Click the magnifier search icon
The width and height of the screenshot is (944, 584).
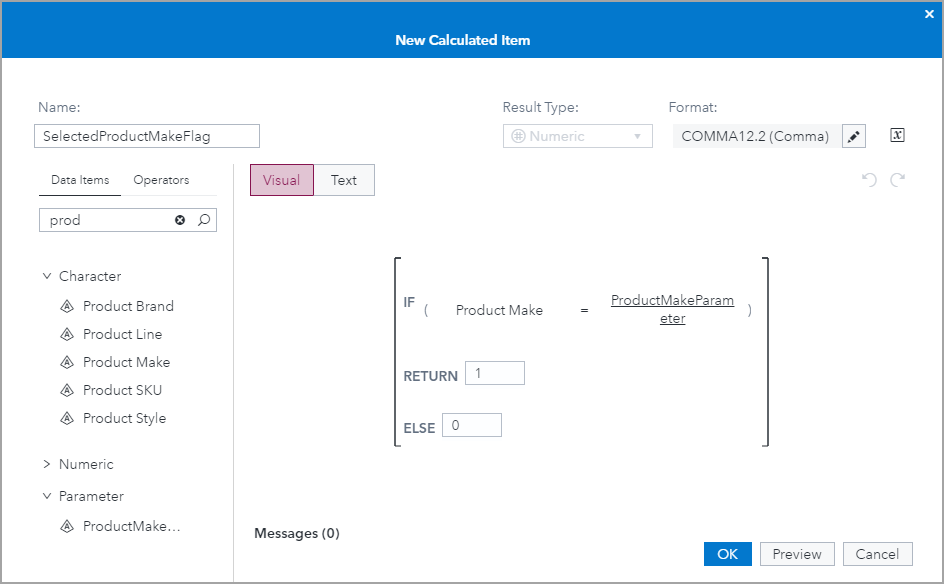pyautogui.click(x=204, y=220)
